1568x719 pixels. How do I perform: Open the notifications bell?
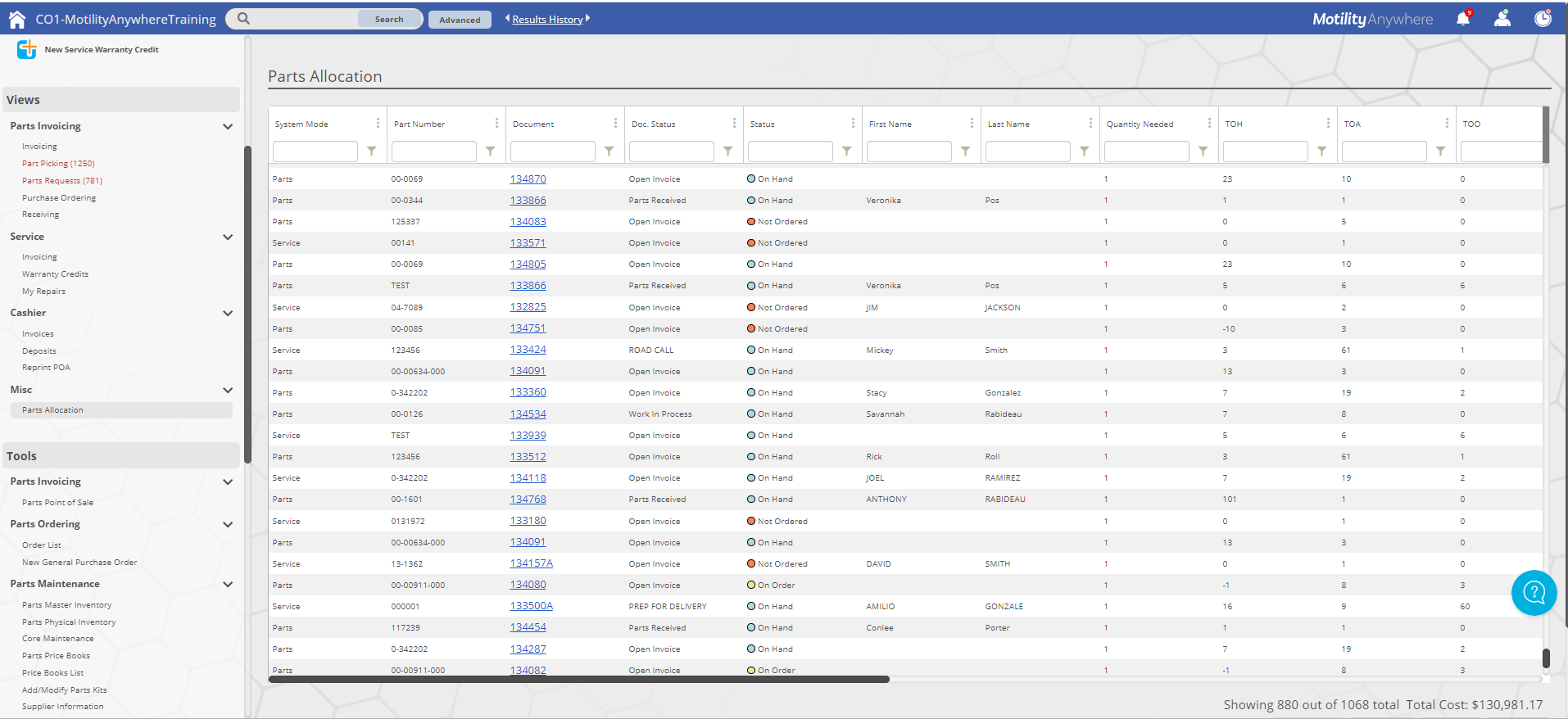pos(1463,19)
